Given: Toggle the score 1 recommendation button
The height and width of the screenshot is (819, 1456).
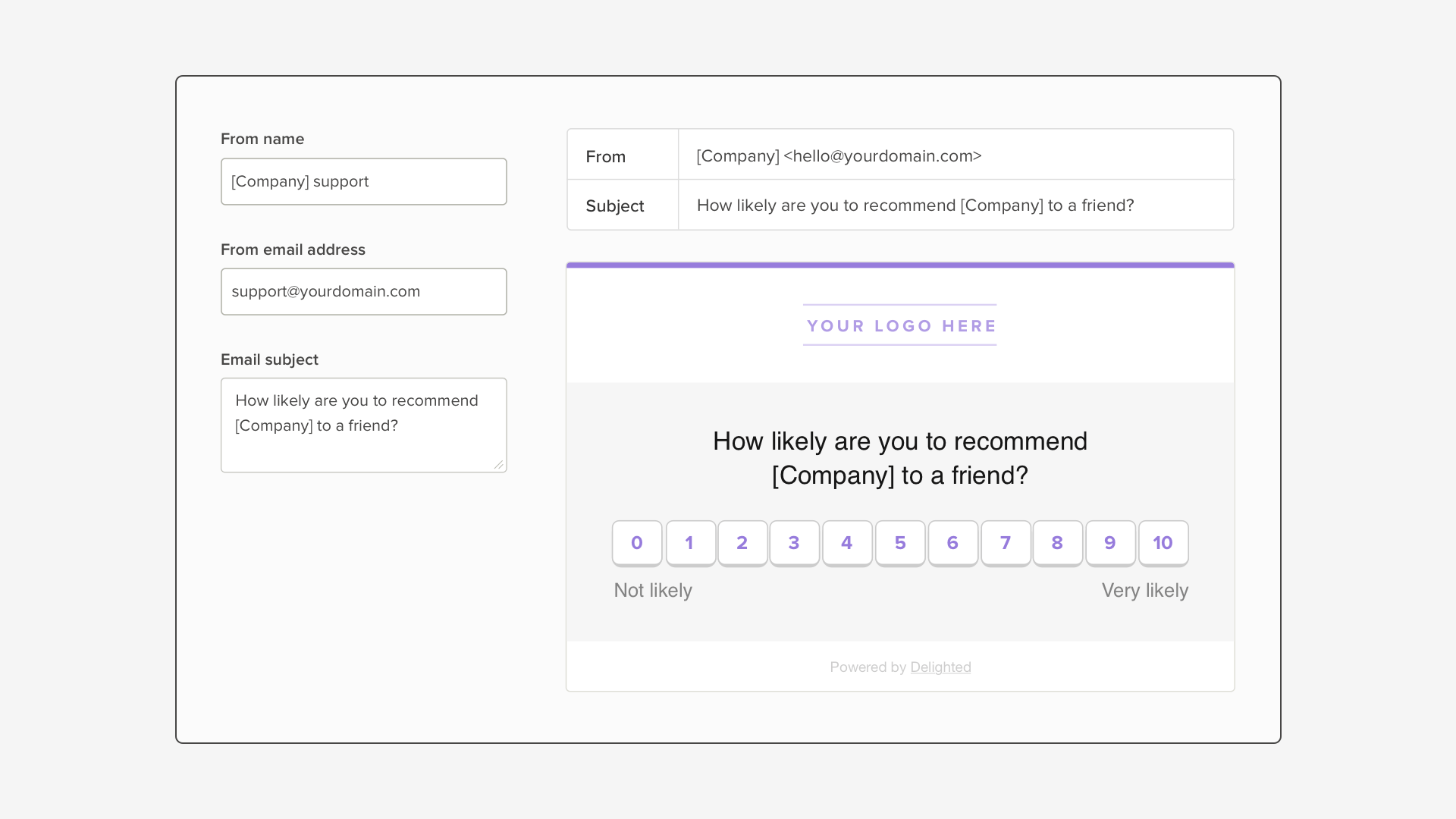Looking at the screenshot, I should (x=689, y=543).
